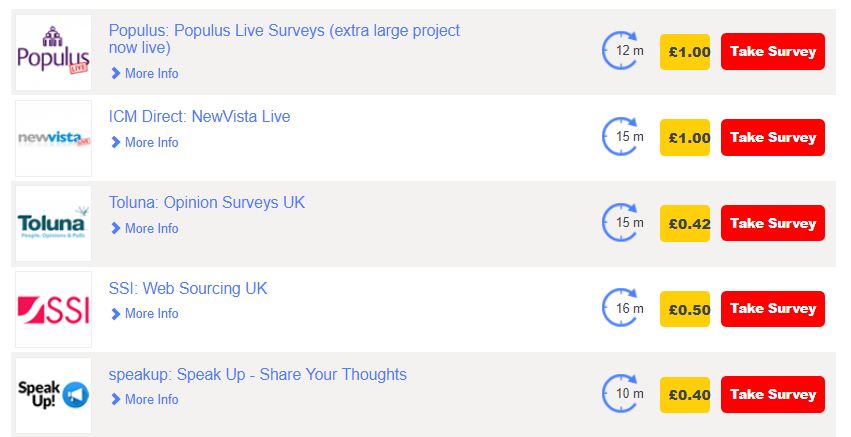Click the 16 m duration clock icon
Image resolution: width=851 pixels, height=437 pixels.
click(x=623, y=308)
